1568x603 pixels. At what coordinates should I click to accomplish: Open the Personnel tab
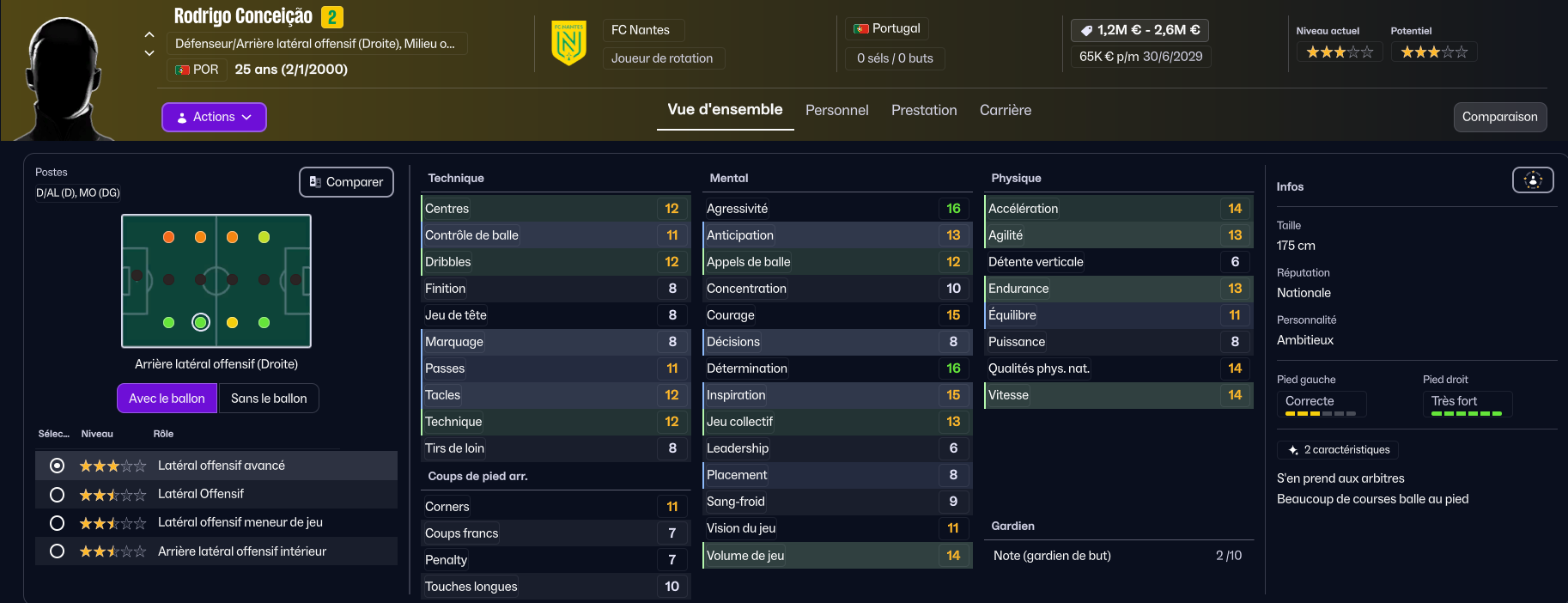pos(836,110)
